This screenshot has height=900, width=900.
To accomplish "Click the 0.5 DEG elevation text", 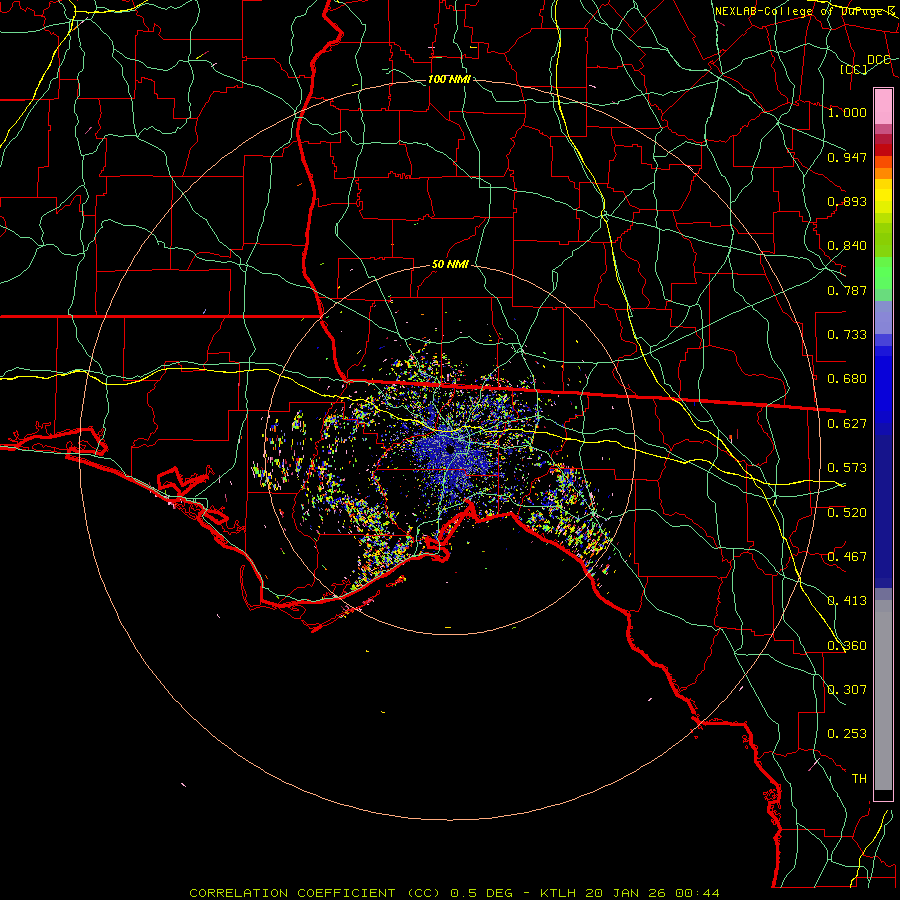I will coord(481,893).
